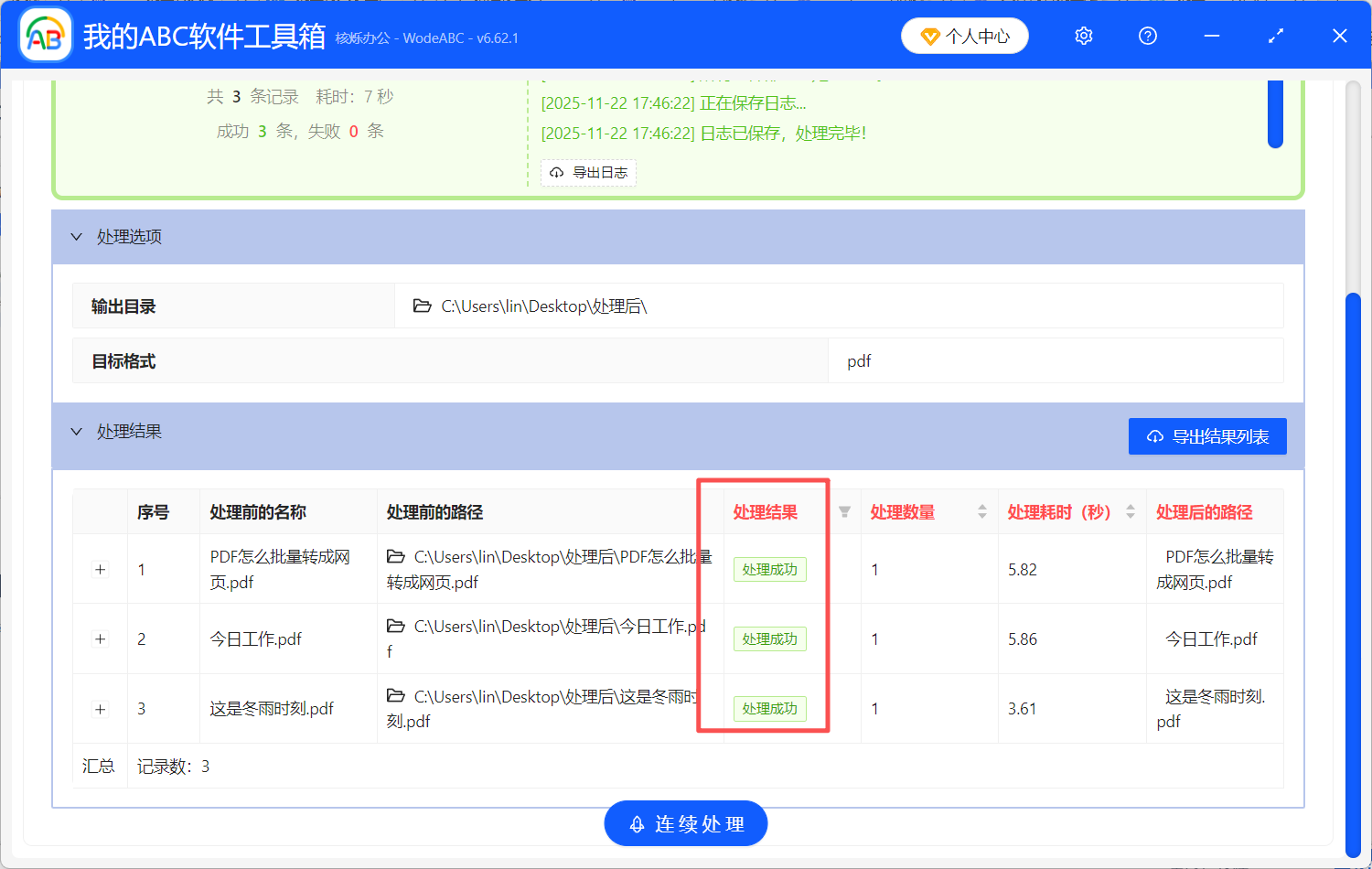Expand details for the 今日工作.pdf row

100,638
